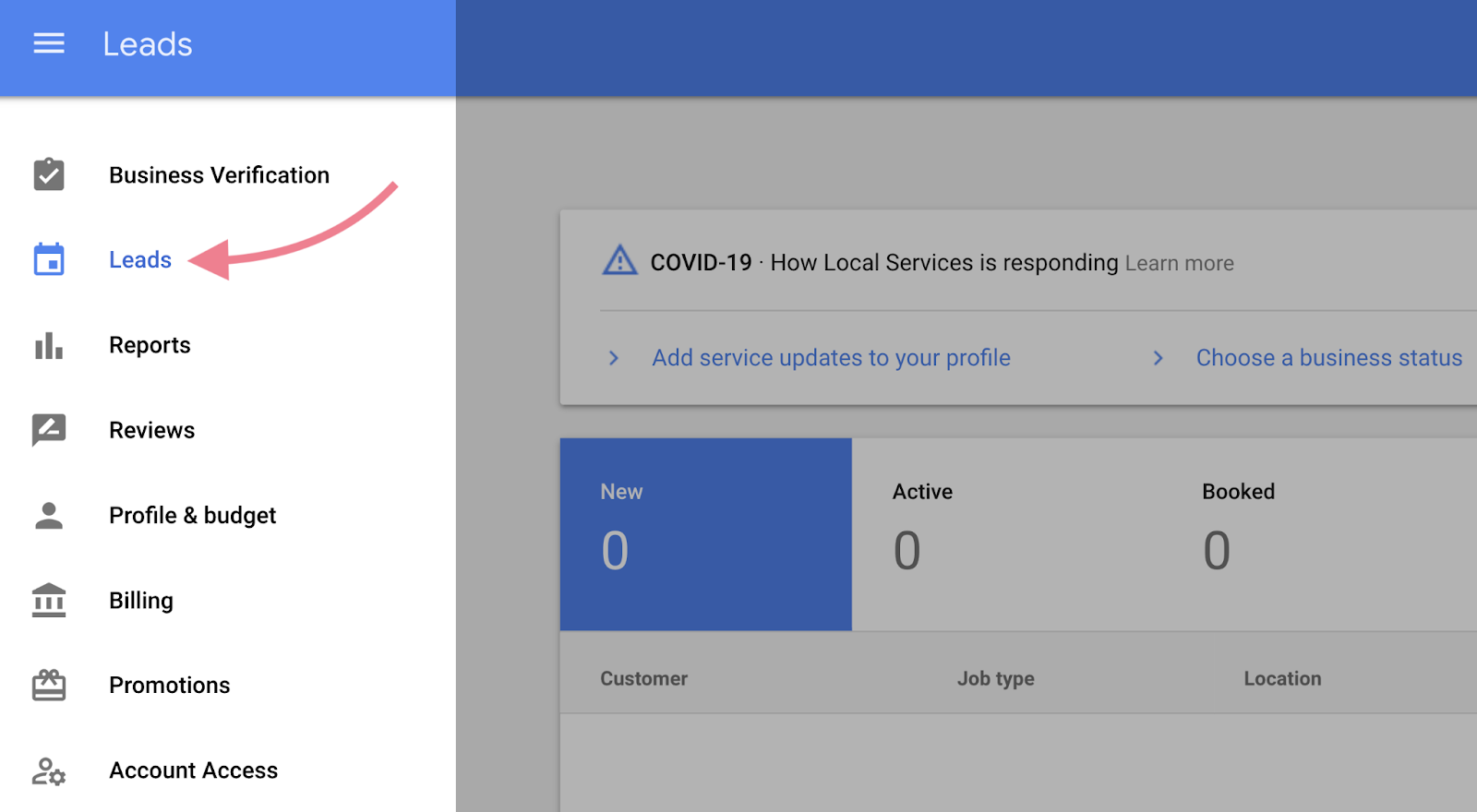Click the Reviews speech bubble icon
Viewport: 1477px width, 812px height.
[49, 430]
